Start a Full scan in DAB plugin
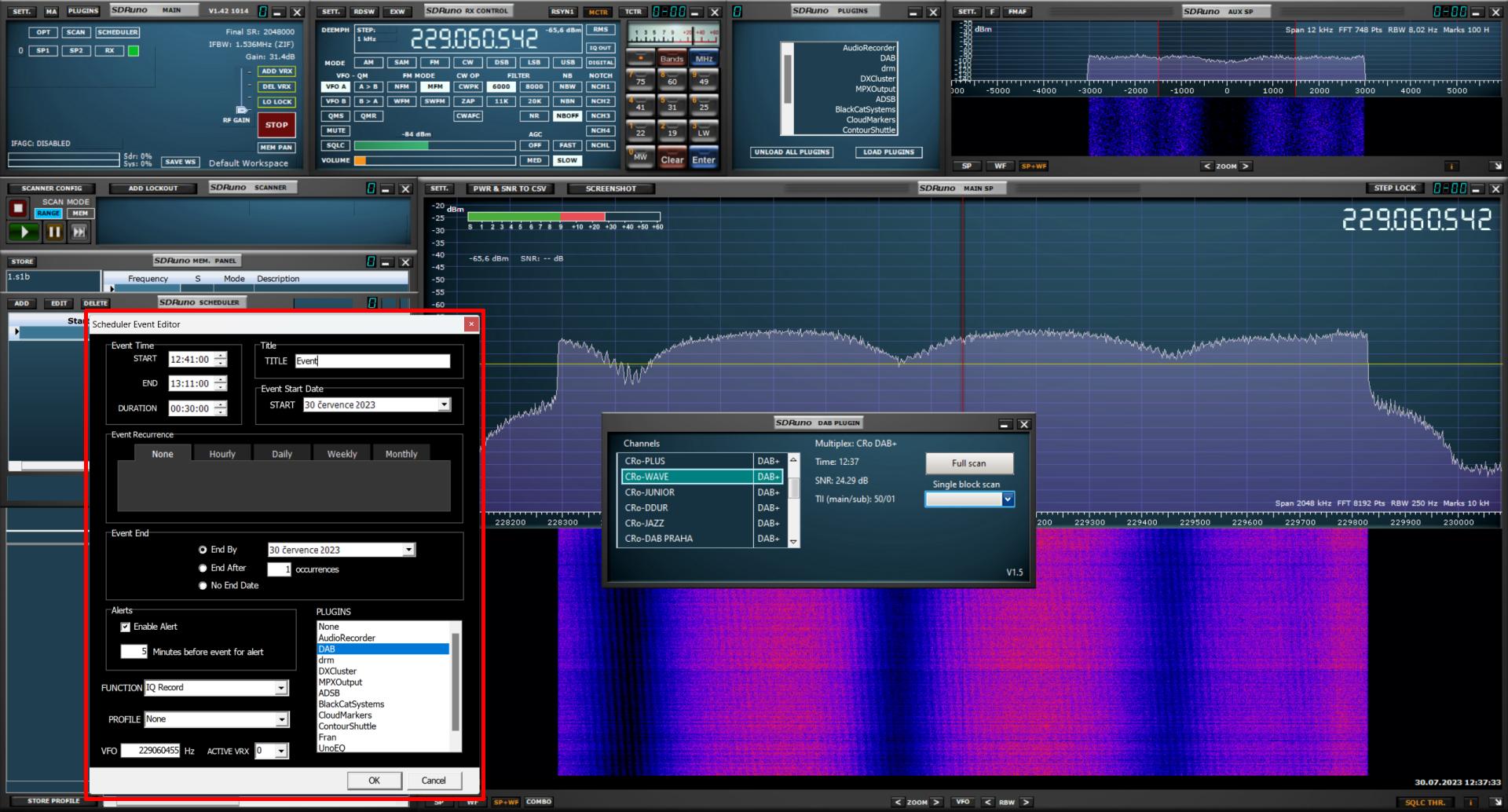Image resolution: width=1508 pixels, height=812 pixels. (x=968, y=463)
